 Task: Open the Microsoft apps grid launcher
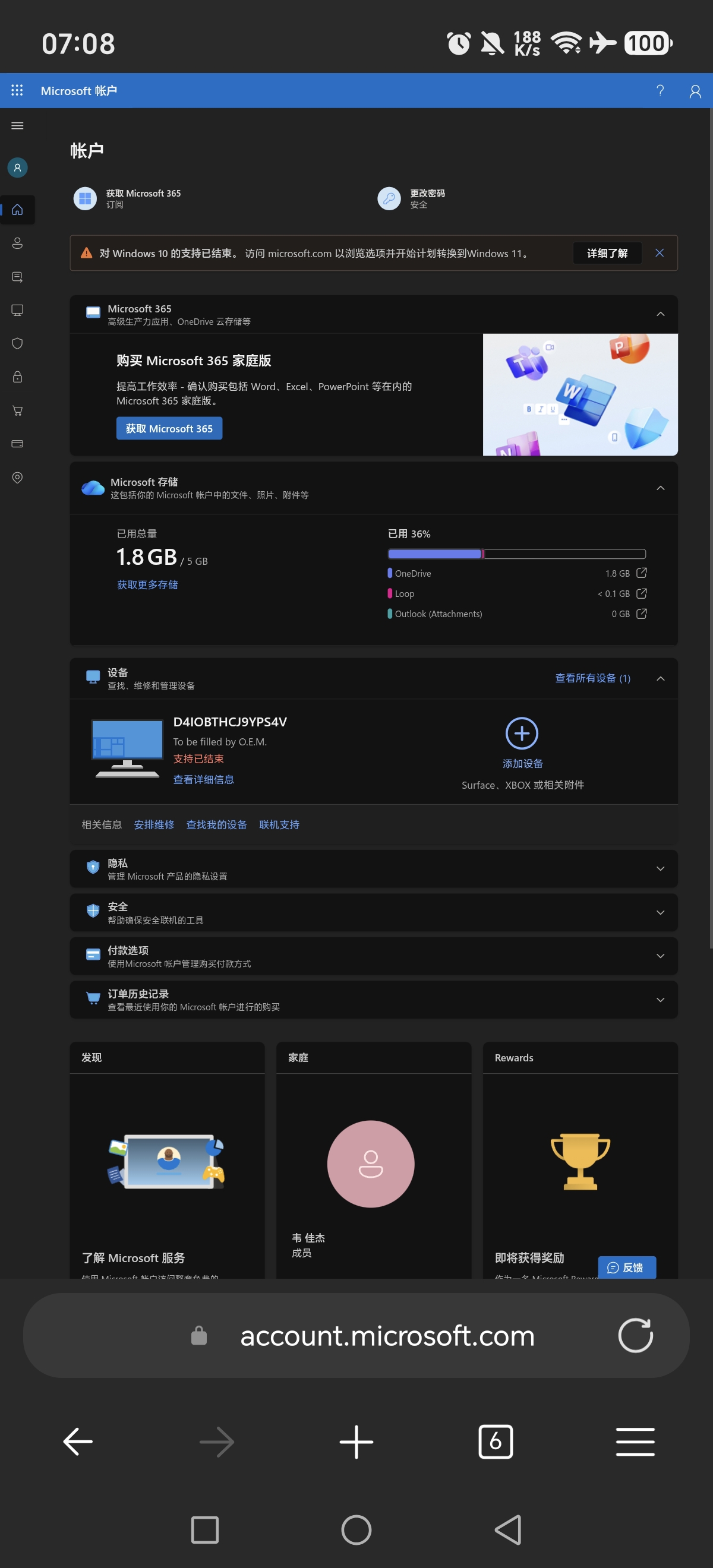[17, 90]
